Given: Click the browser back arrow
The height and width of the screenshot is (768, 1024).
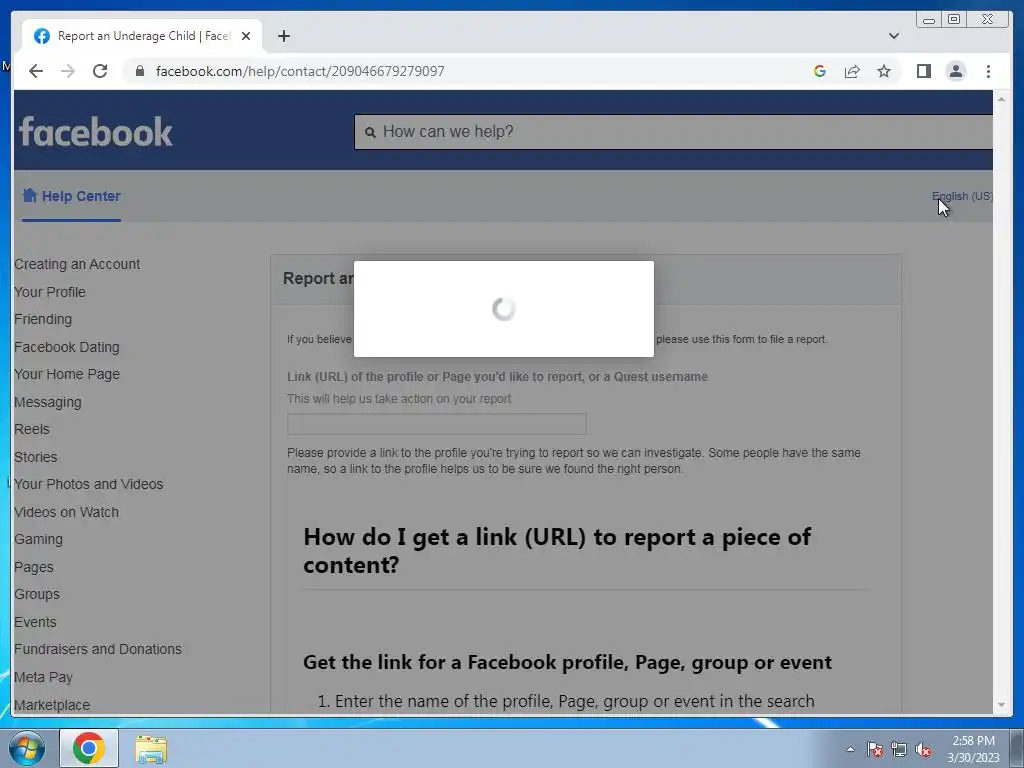Looking at the screenshot, I should (36, 71).
